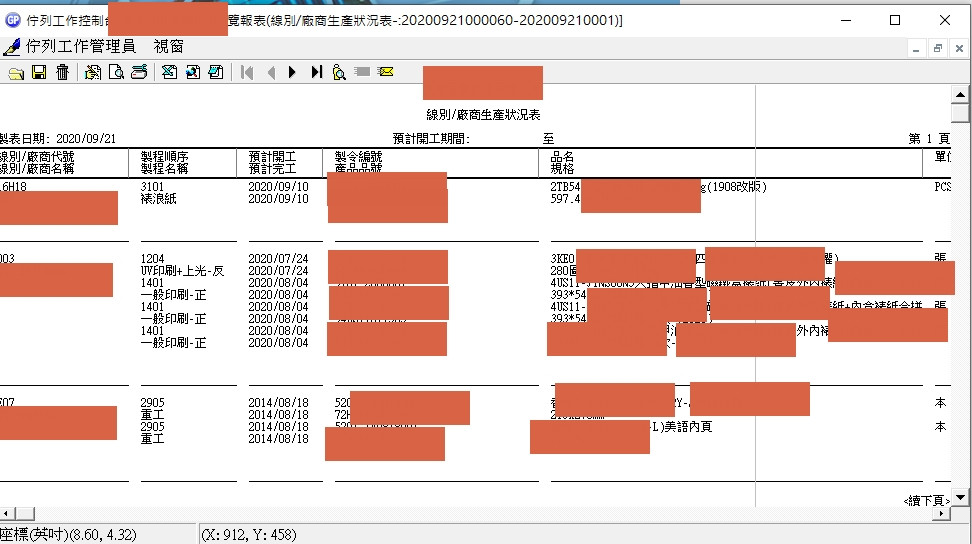Click the text (1908改版) in product name
Viewport: 972px width, 544px height.
(x=736, y=186)
